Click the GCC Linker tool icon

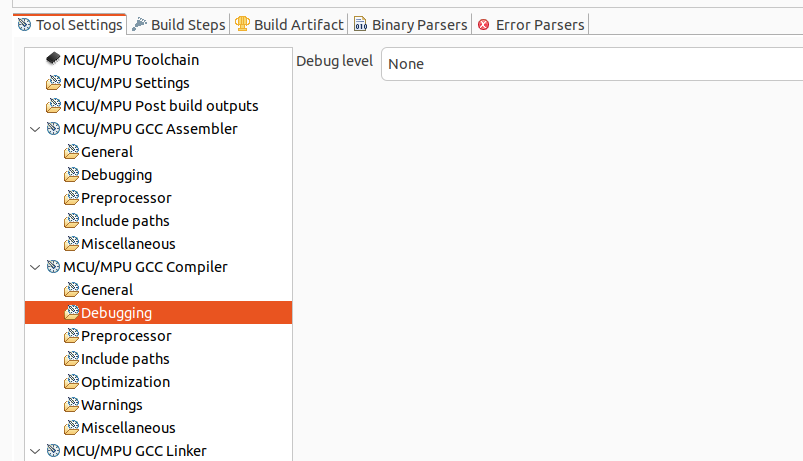[x=53, y=451]
